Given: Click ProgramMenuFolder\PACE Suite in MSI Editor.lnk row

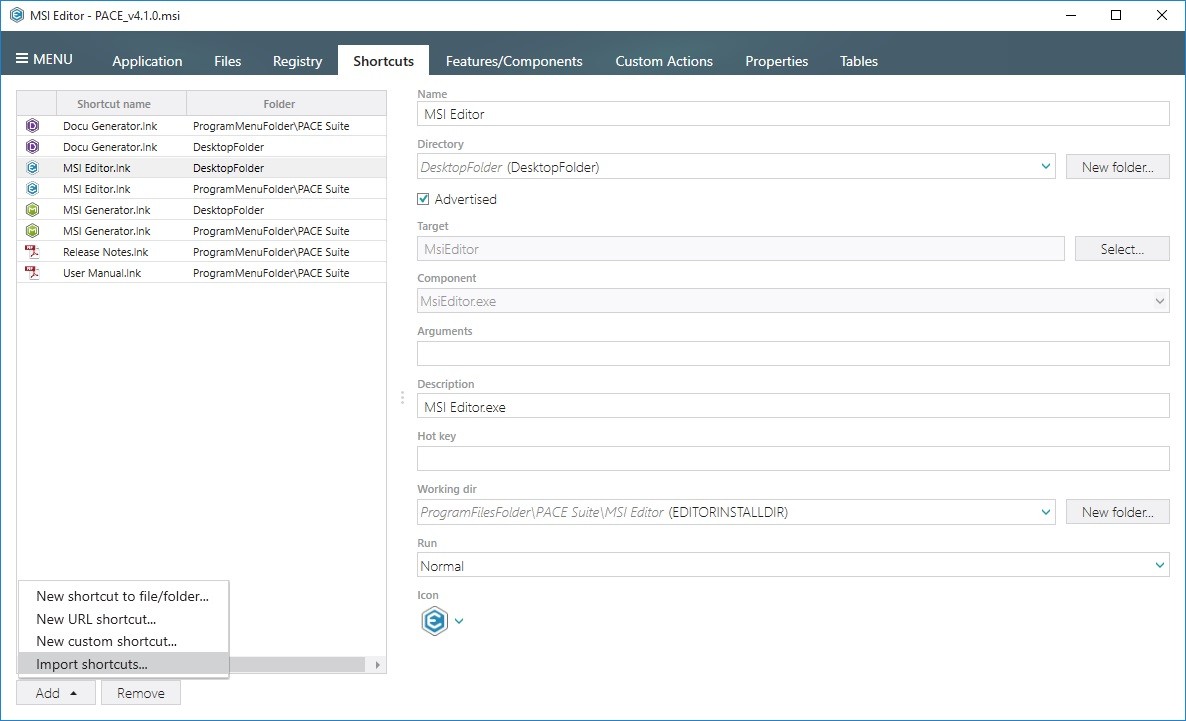Looking at the screenshot, I should coord(271,189).
